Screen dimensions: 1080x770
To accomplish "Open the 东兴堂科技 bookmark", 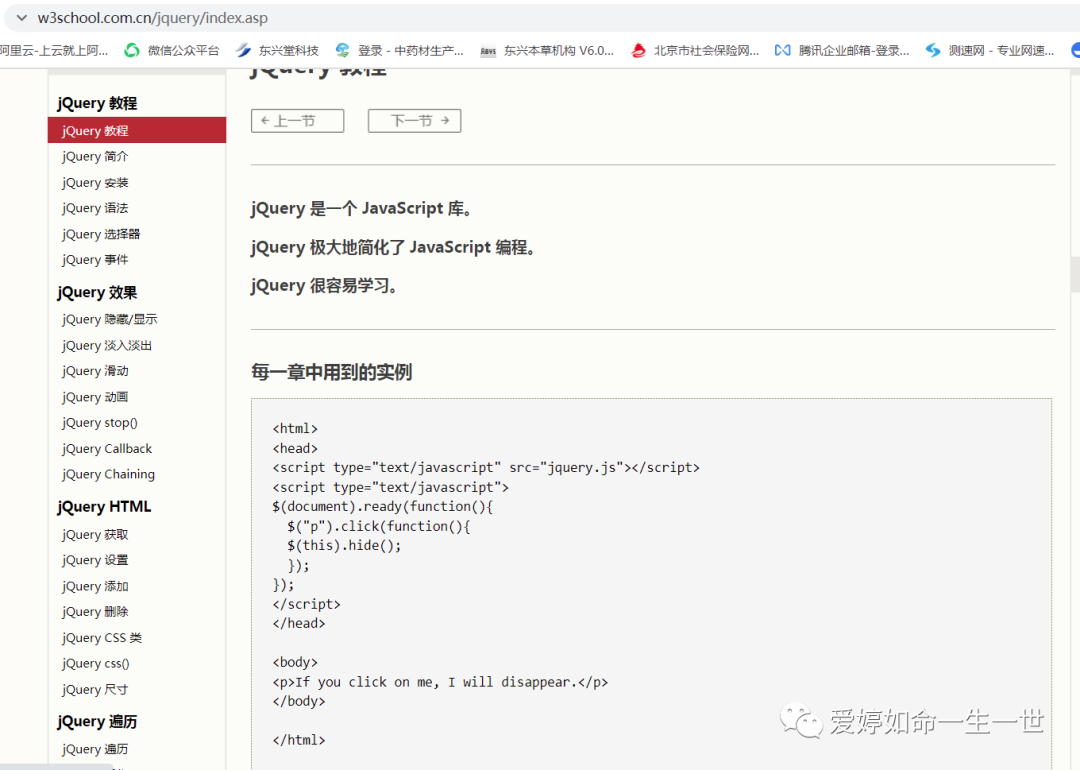I will 277,50.
